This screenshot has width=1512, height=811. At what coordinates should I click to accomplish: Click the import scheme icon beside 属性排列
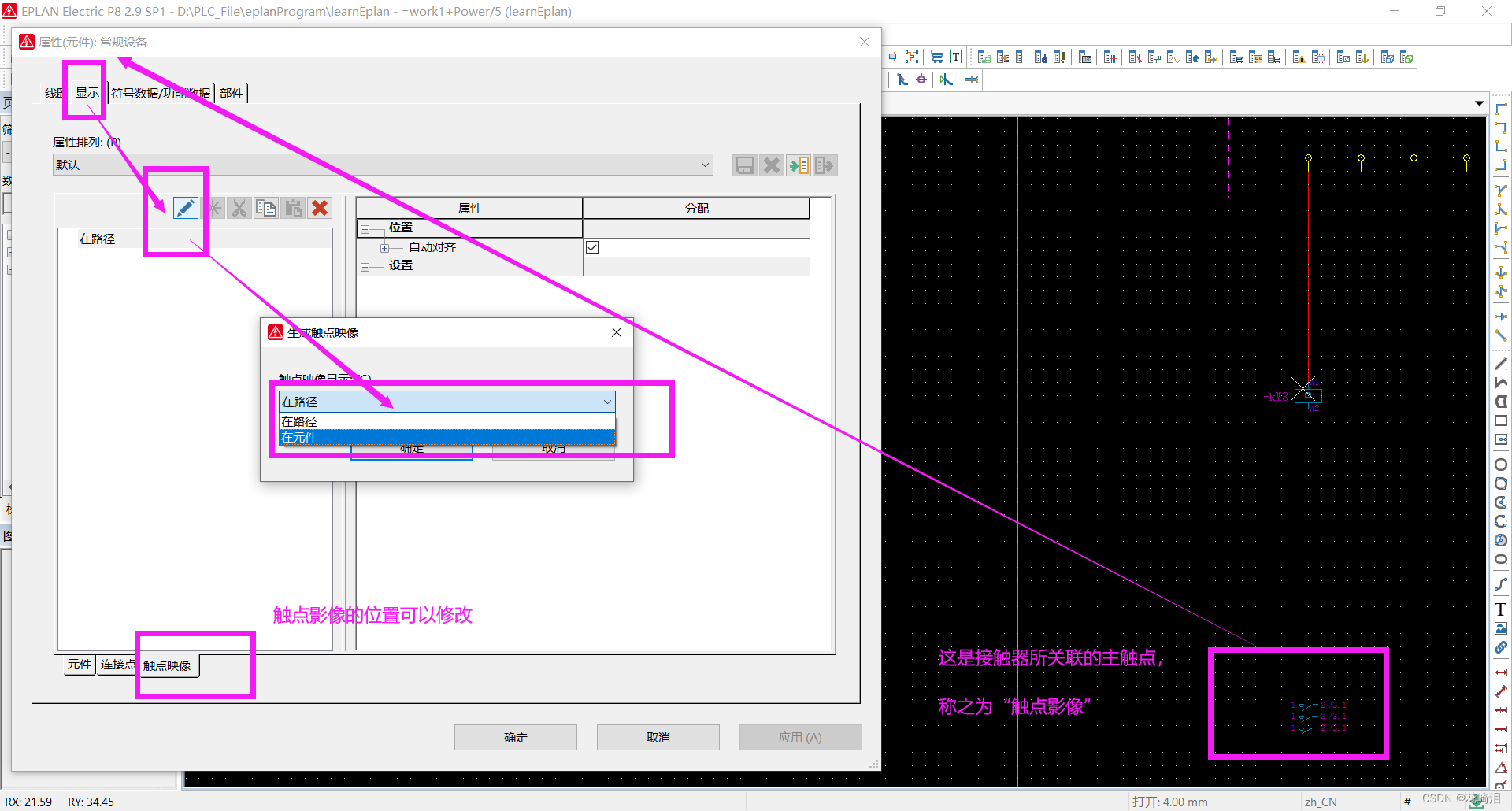(x=799, y=165)
